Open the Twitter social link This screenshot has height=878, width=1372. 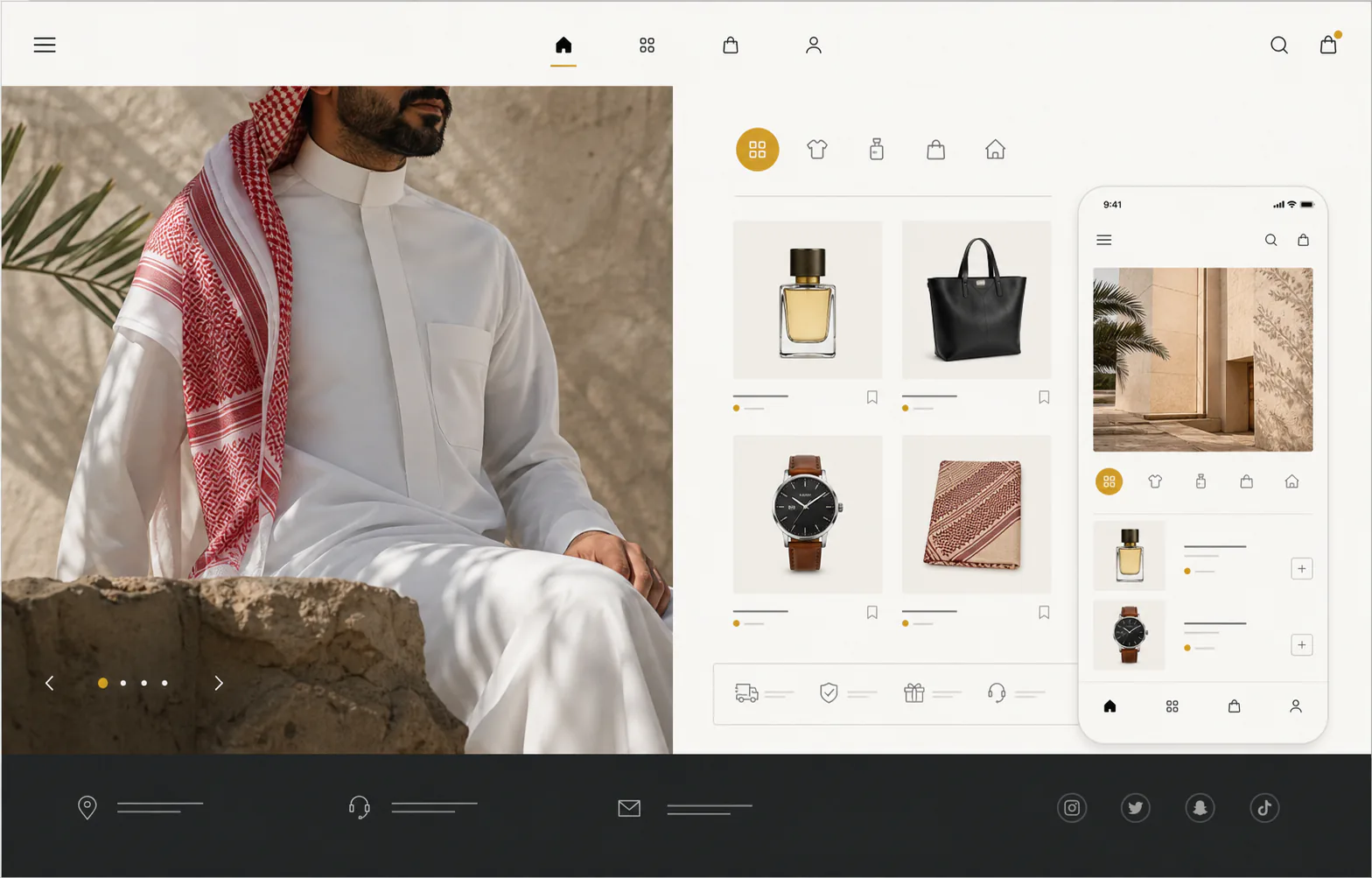pos(1136,808)
